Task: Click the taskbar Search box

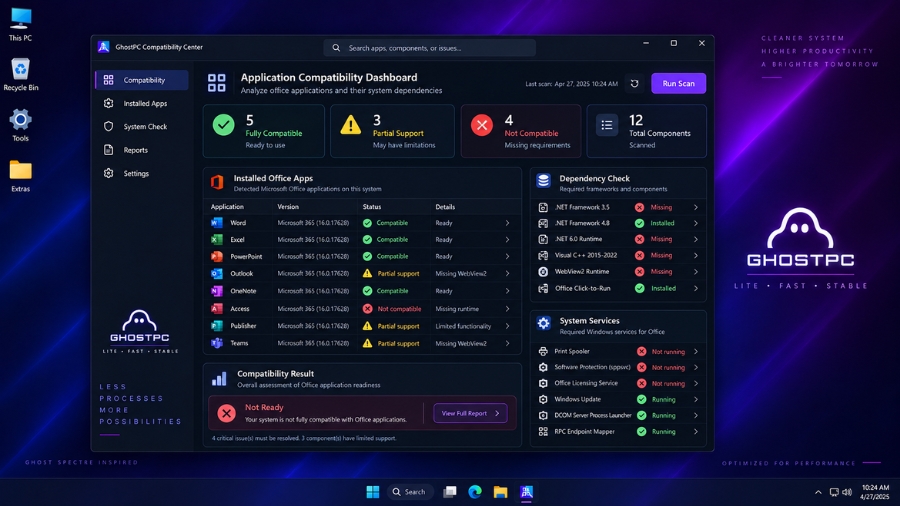Action: pyautogui.click(x=409, y=492)
